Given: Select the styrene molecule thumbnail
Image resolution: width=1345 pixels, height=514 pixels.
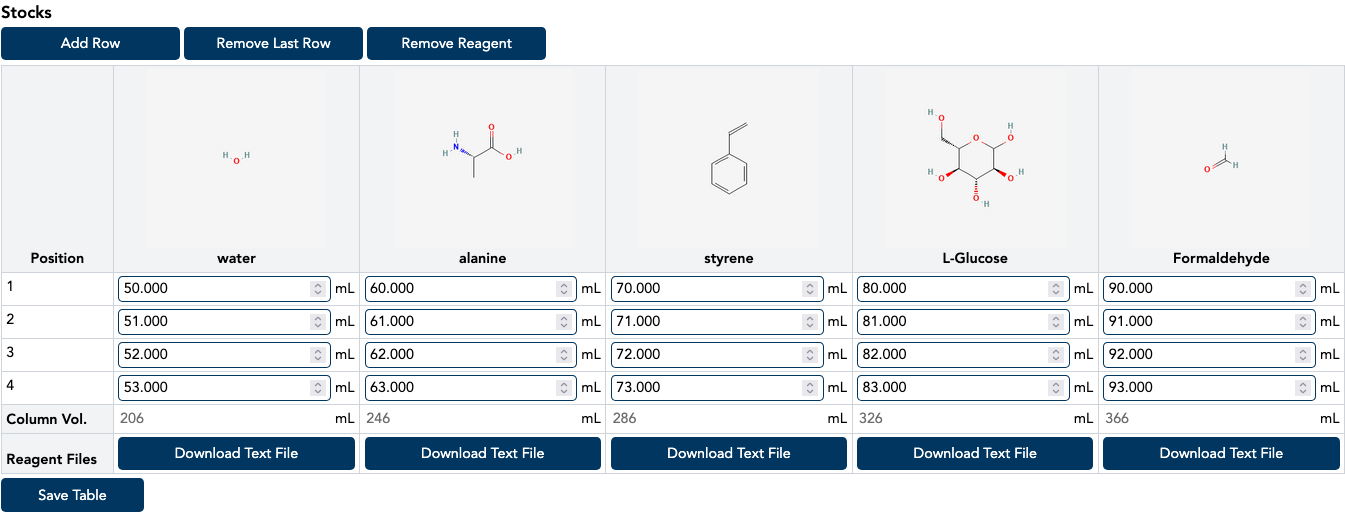Looking at the screenshot, I should coord(728,158).
